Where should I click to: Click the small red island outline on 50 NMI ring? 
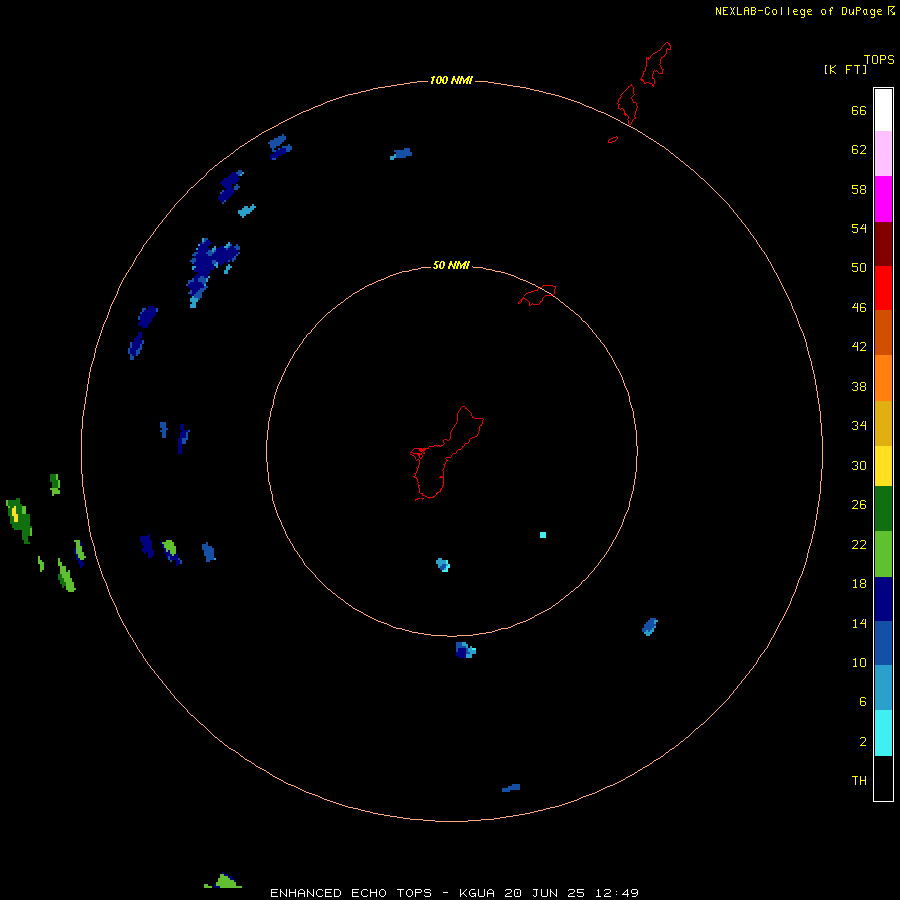pyautogui.click(x=537, y=295)
